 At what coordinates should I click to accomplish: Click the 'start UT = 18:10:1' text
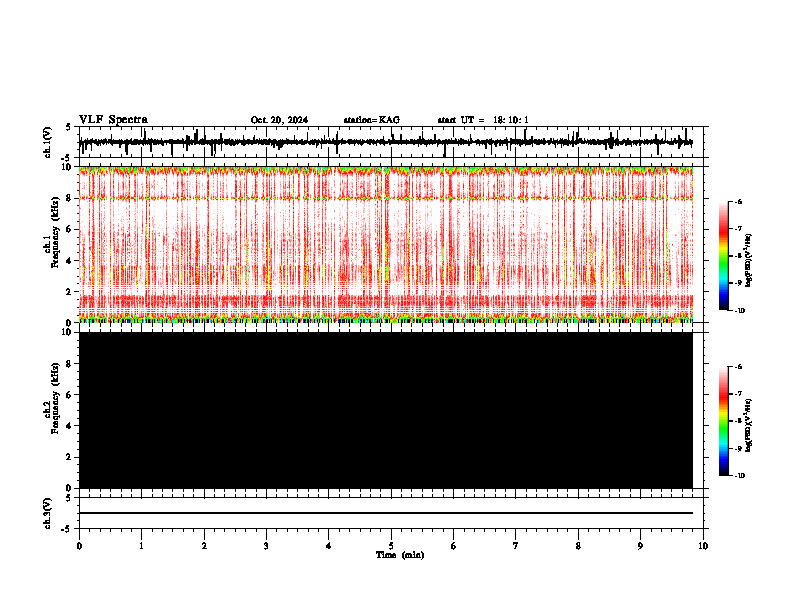[483, 120]
